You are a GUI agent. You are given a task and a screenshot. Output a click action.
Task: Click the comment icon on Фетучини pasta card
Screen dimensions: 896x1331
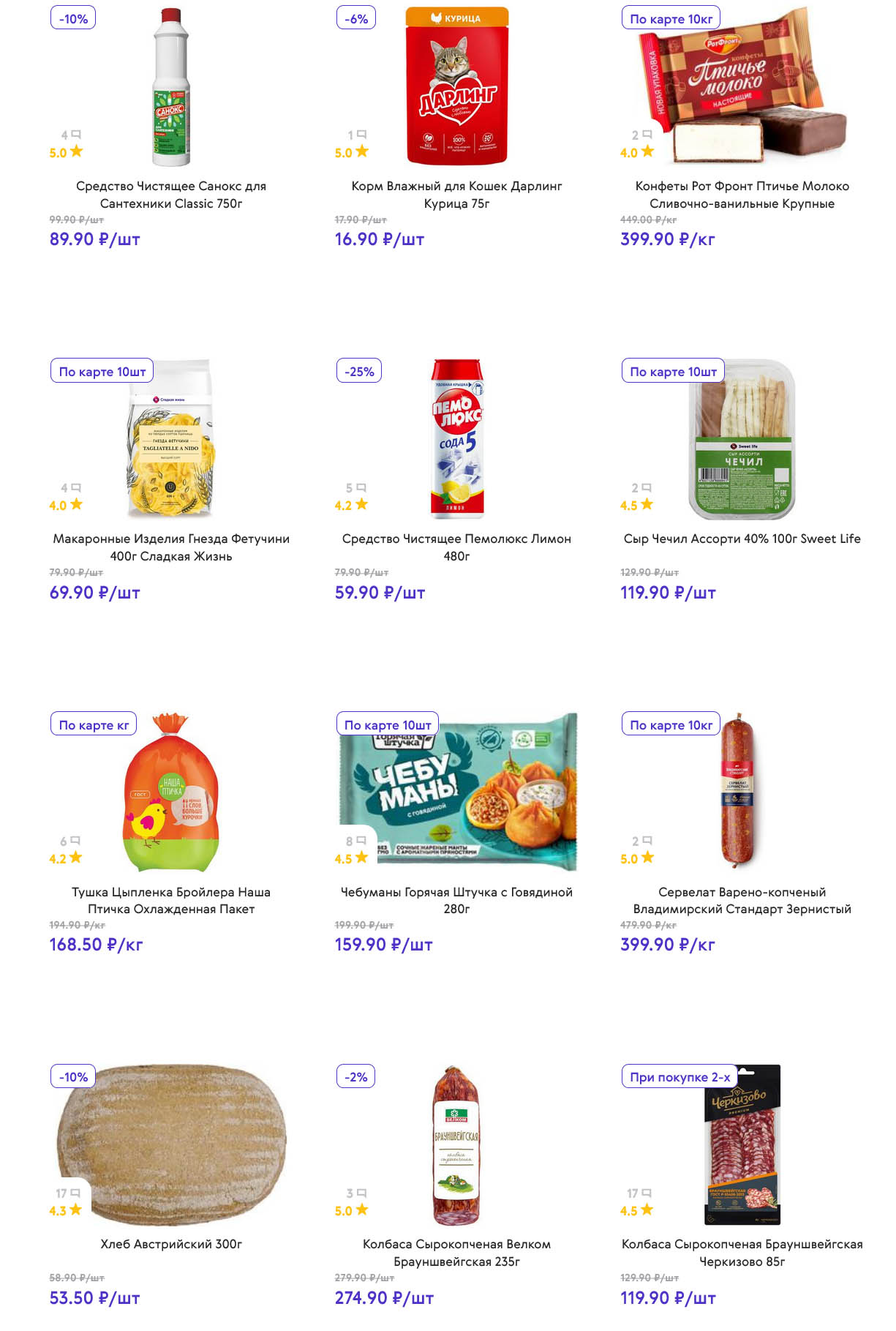tap(76, 487)
